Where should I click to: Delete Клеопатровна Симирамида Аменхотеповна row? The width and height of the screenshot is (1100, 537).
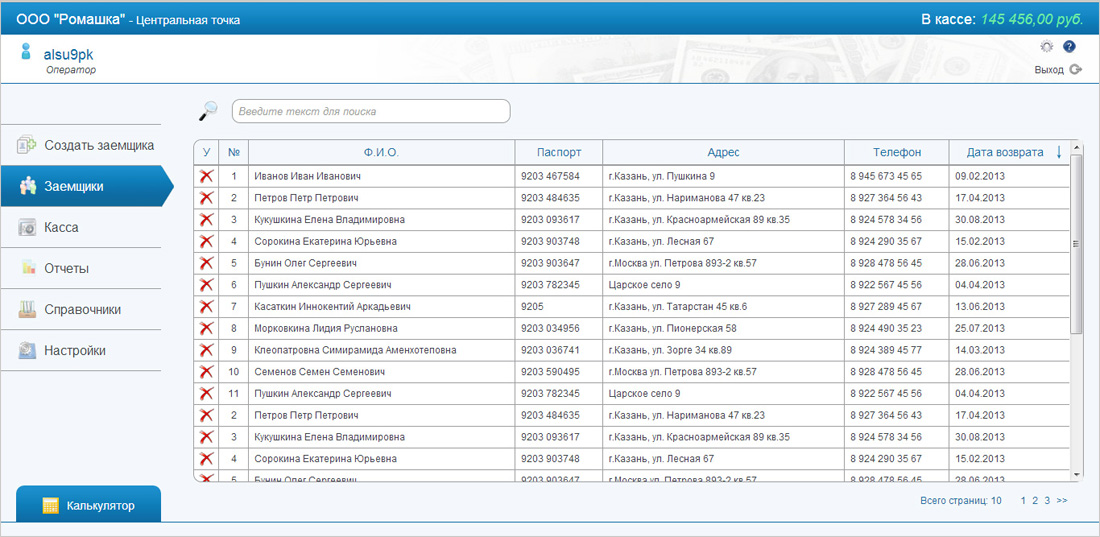(206, 350)
